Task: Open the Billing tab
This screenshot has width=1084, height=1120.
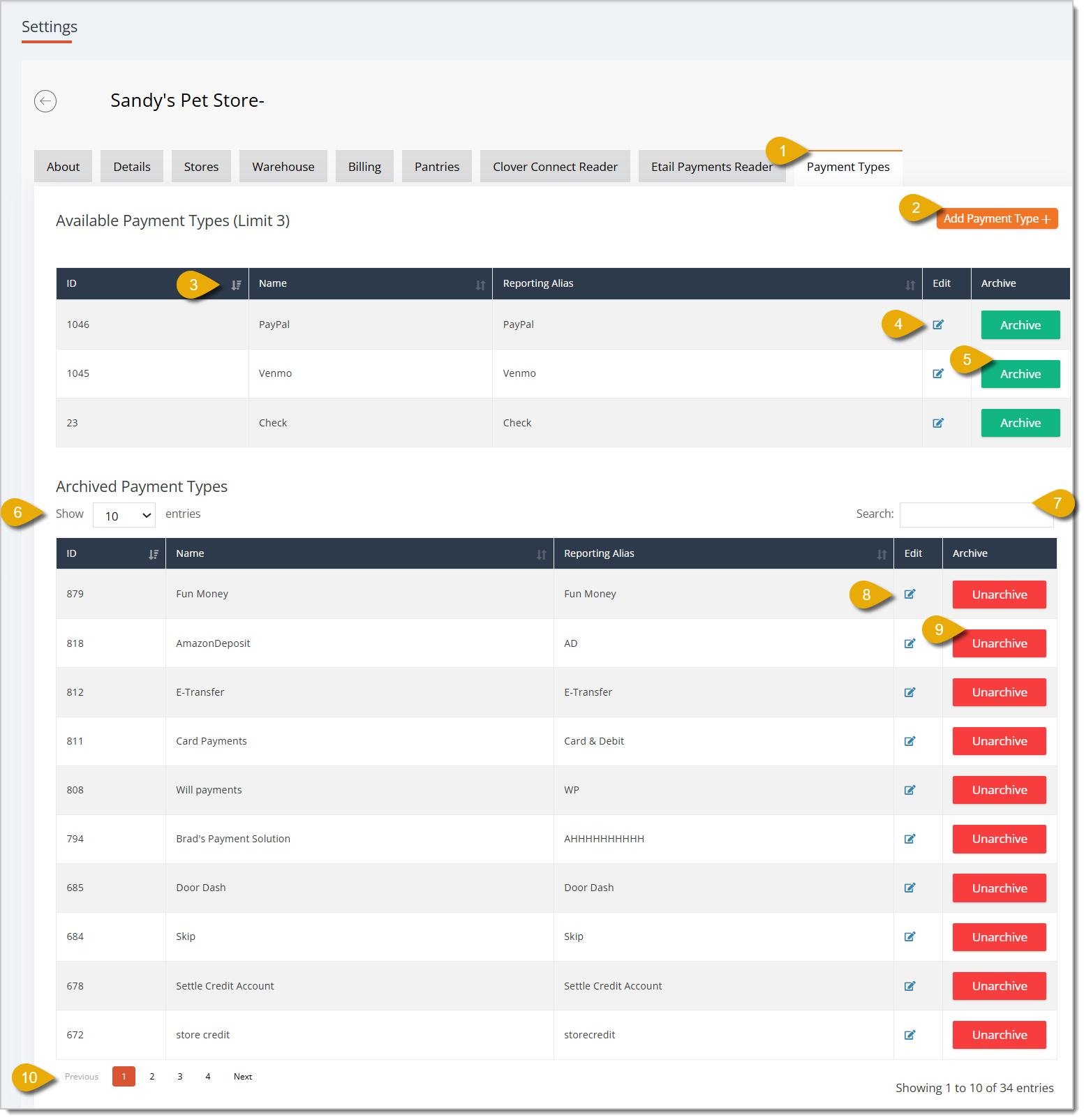Action: pos(364,167)
